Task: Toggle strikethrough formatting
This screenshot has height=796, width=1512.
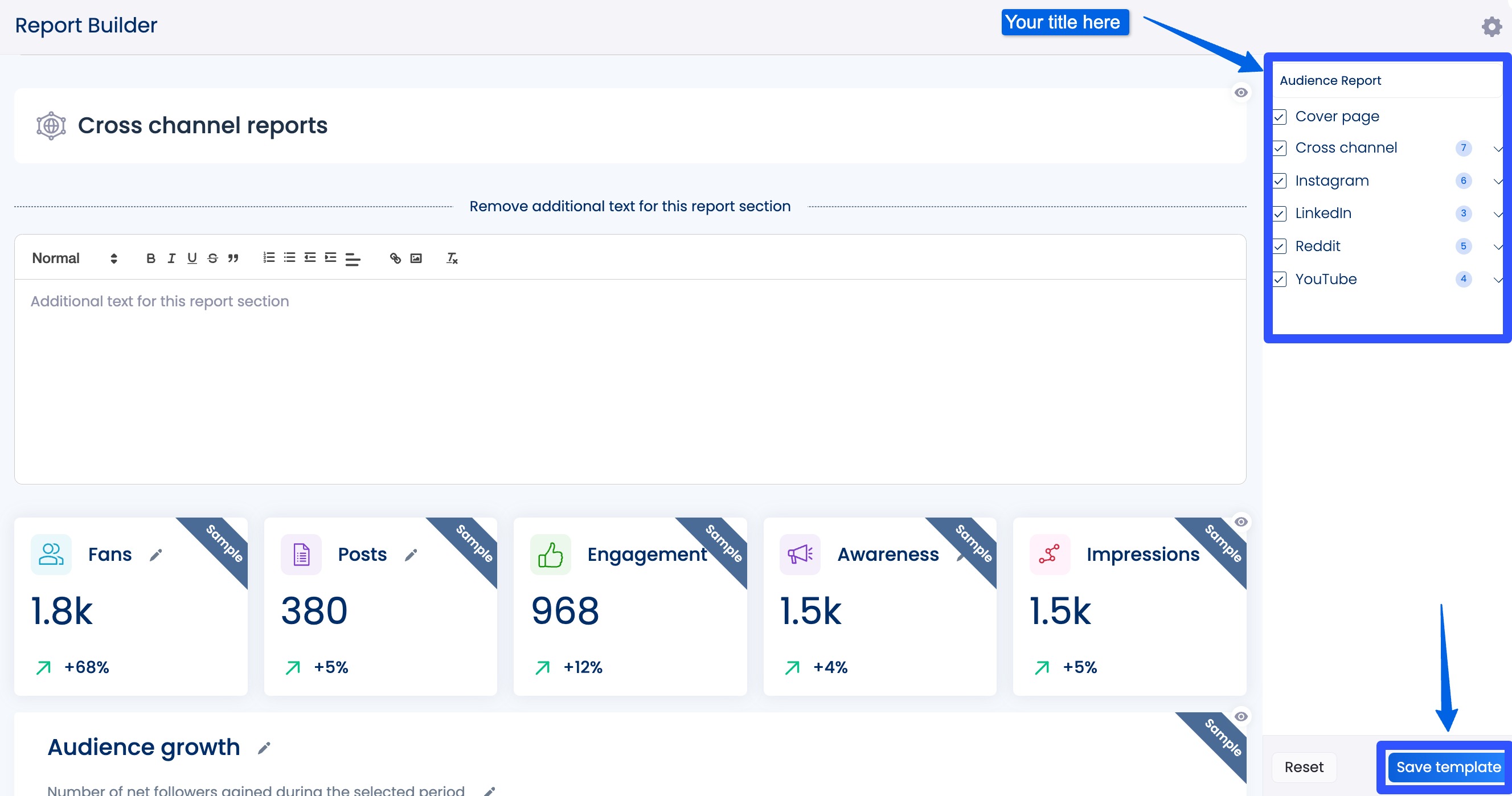Action: 212,259
